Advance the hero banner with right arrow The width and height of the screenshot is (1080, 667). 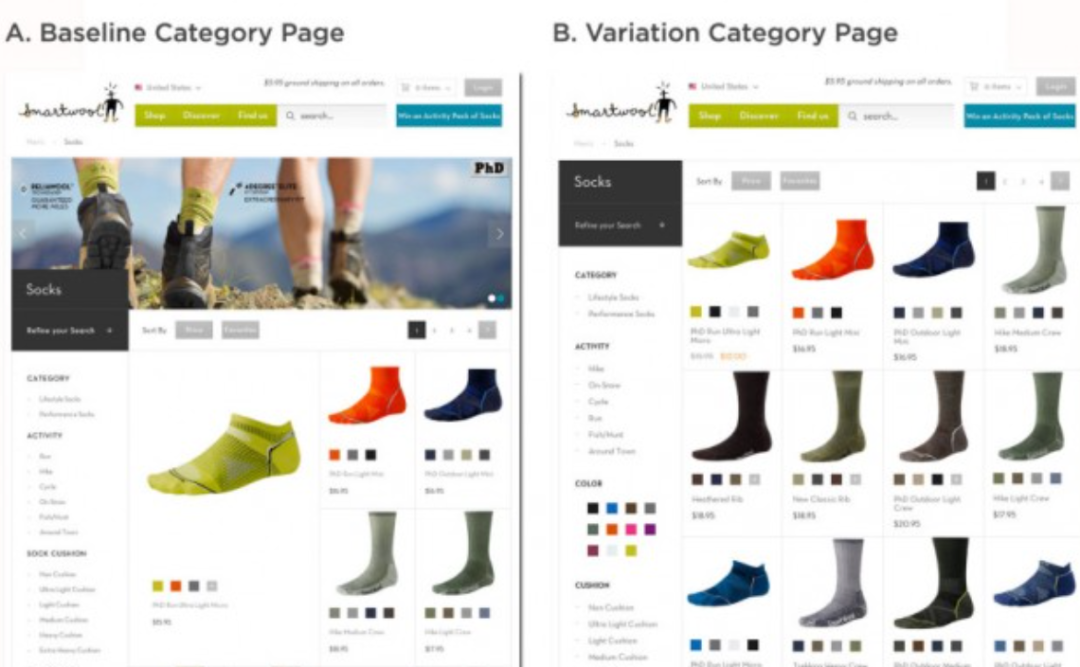[499, 234]
